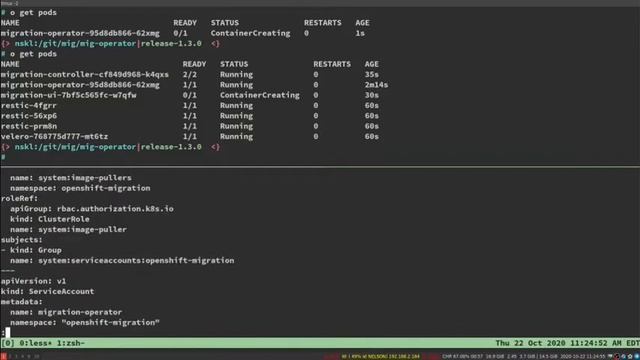
Task: Click the --- YAML document separator
Action: tap(8, 271)
